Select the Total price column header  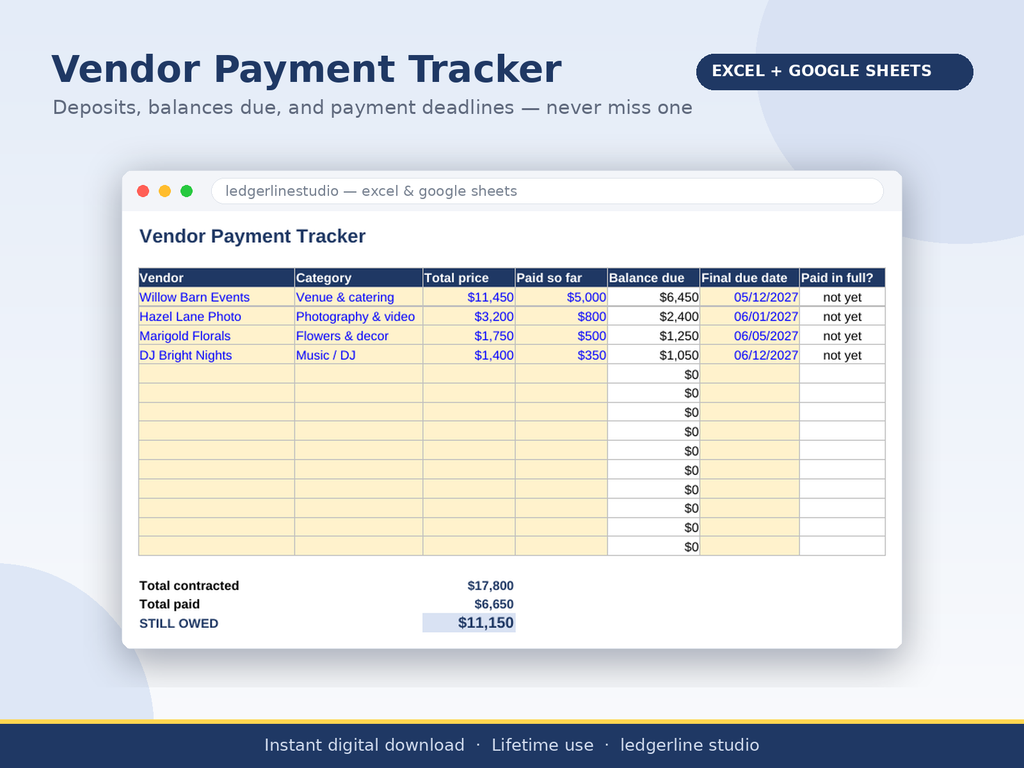click(x=469, y=278)
